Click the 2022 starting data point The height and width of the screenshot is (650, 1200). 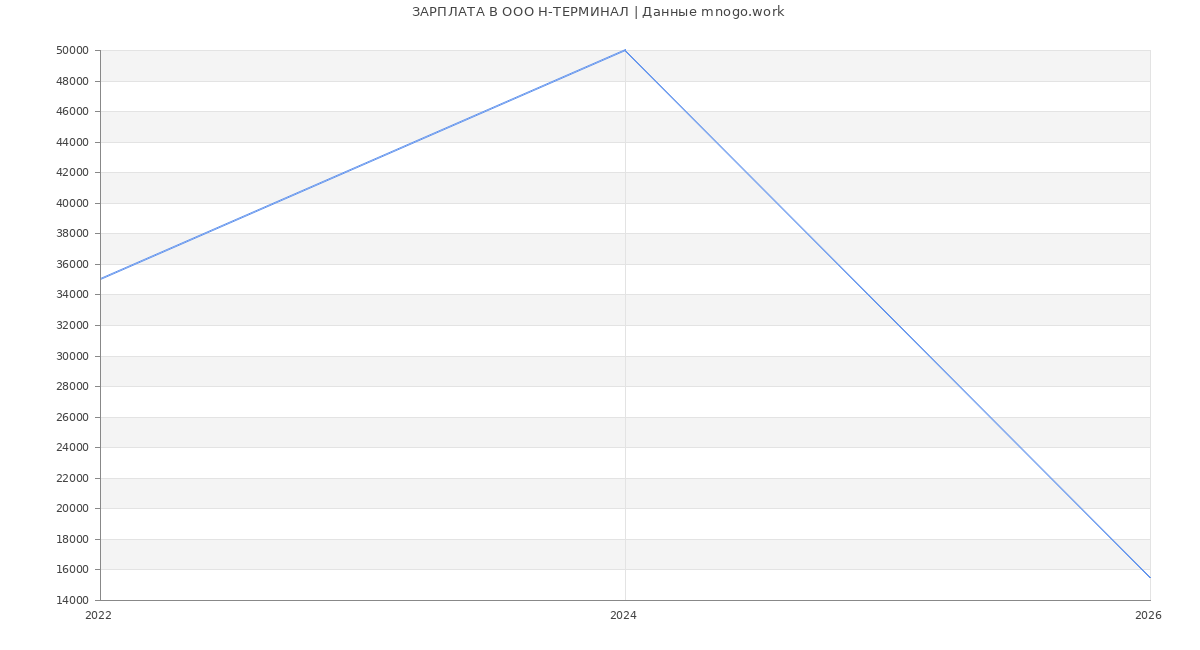100,279
